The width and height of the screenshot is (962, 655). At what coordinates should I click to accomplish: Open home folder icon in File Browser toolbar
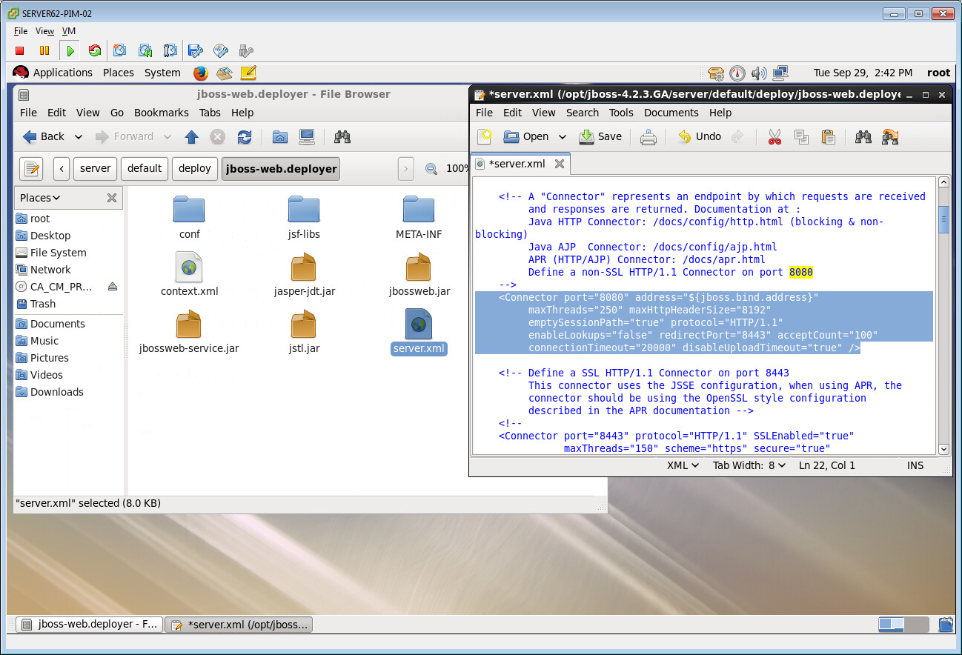280,137
